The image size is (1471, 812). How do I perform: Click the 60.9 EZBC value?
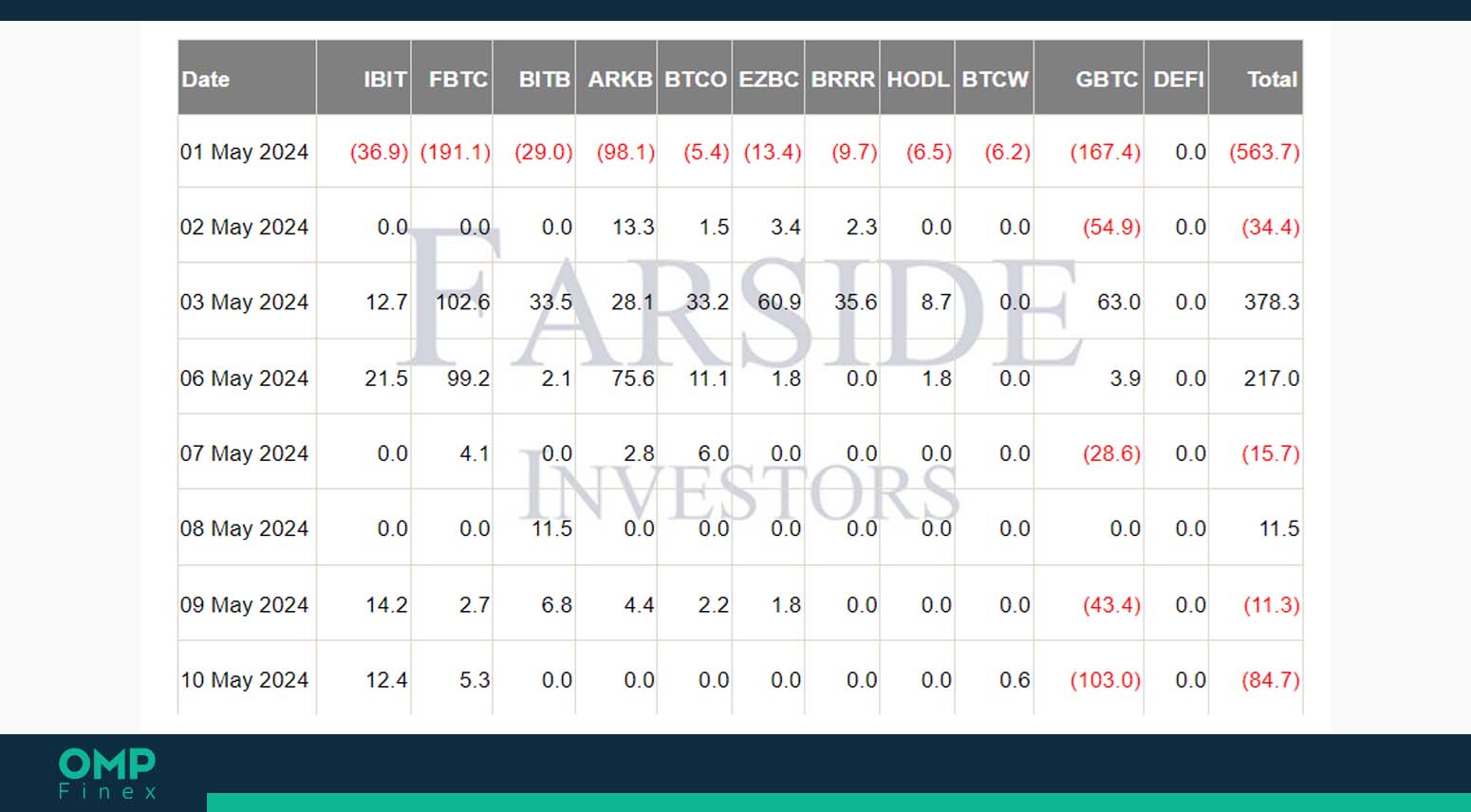(779, 302)
